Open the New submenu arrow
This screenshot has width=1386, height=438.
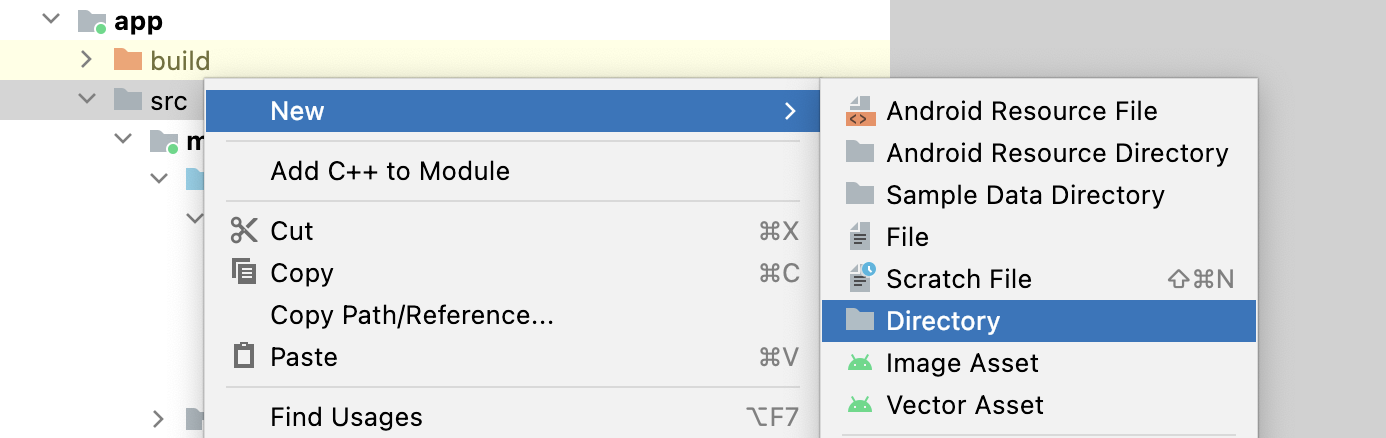pos(790,111)
